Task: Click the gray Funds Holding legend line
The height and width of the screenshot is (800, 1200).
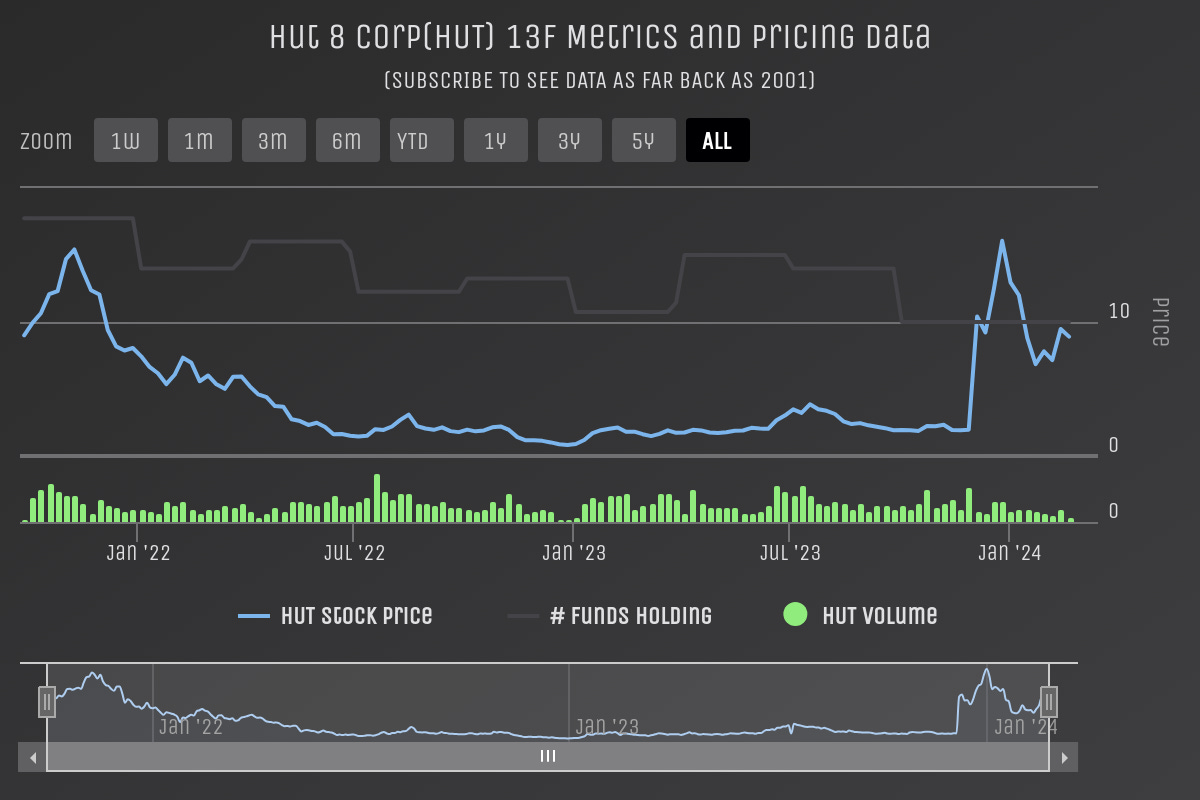Action: (523, 616)
